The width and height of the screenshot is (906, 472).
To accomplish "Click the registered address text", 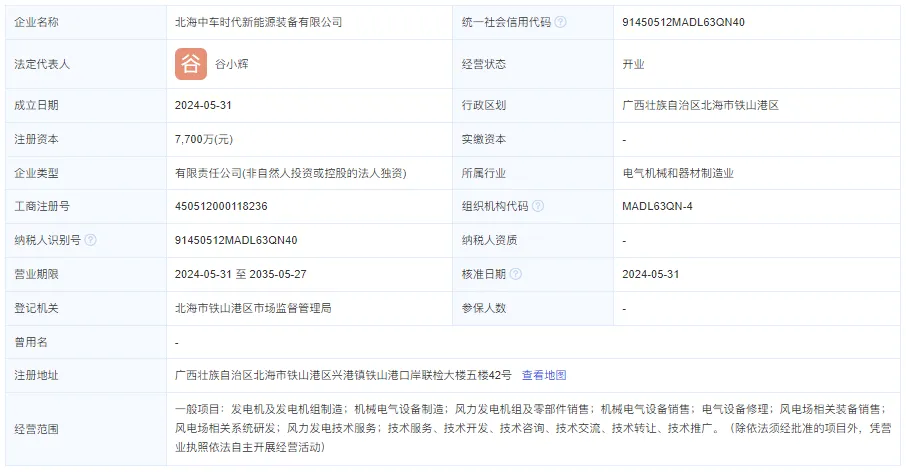I will (343, 376).
